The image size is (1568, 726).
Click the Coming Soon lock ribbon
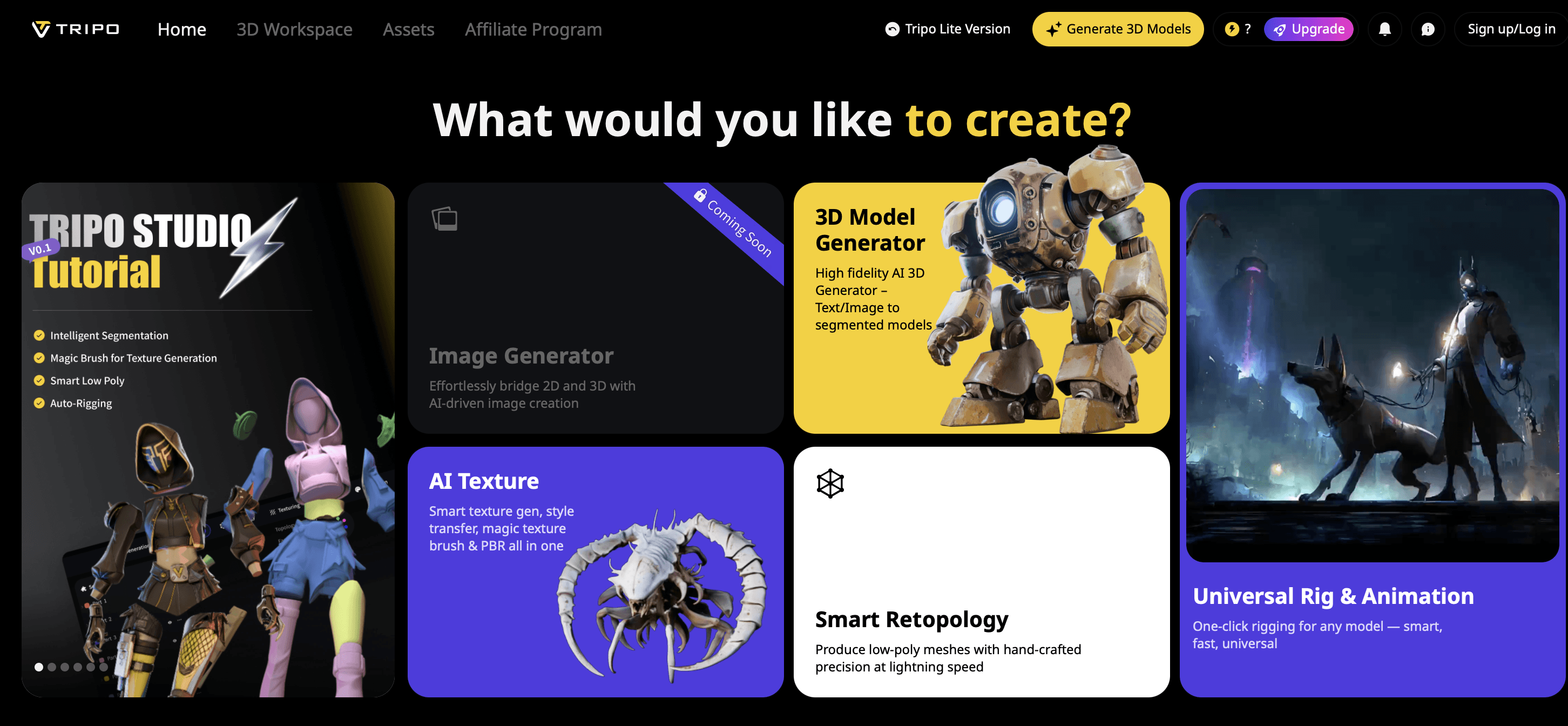click(x=733, y=223)
